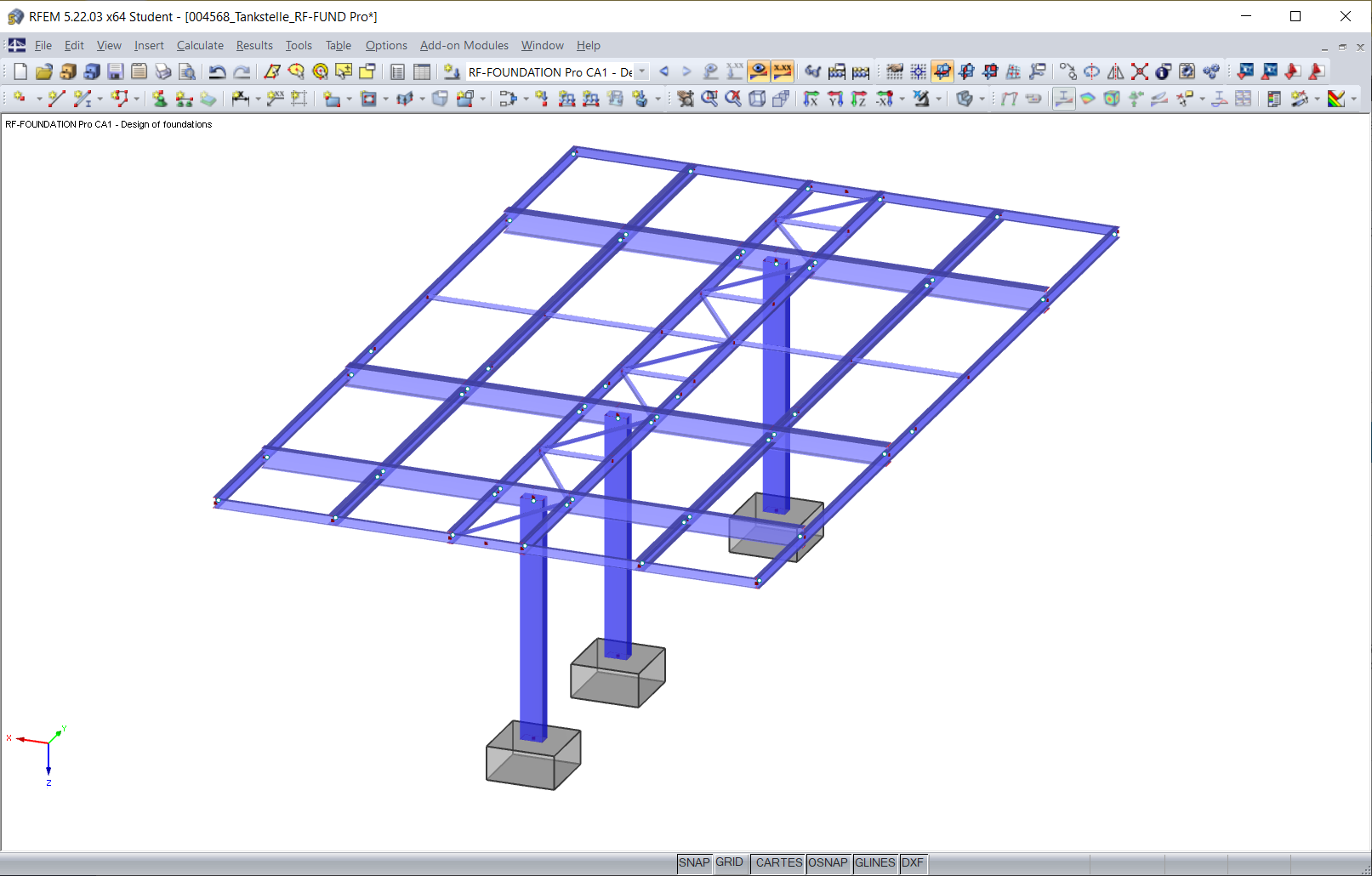
Task: Open the Calculate menu
Action: coord(200,45)
